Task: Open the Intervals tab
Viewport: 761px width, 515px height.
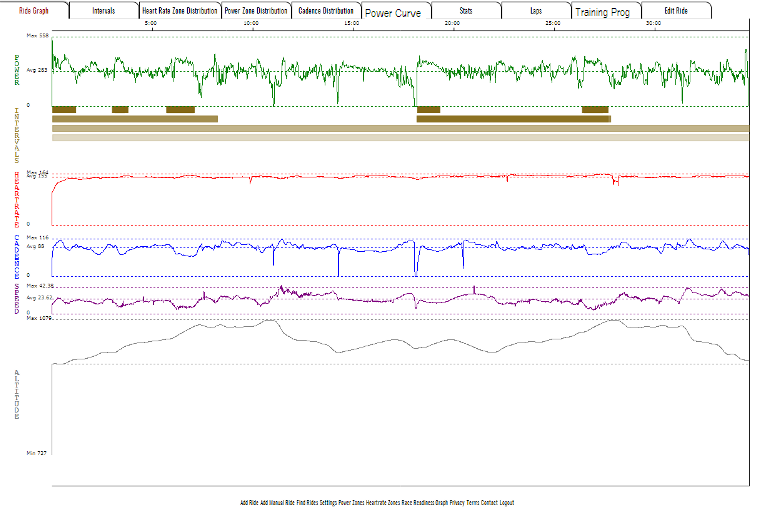Action: pos(103,10)
